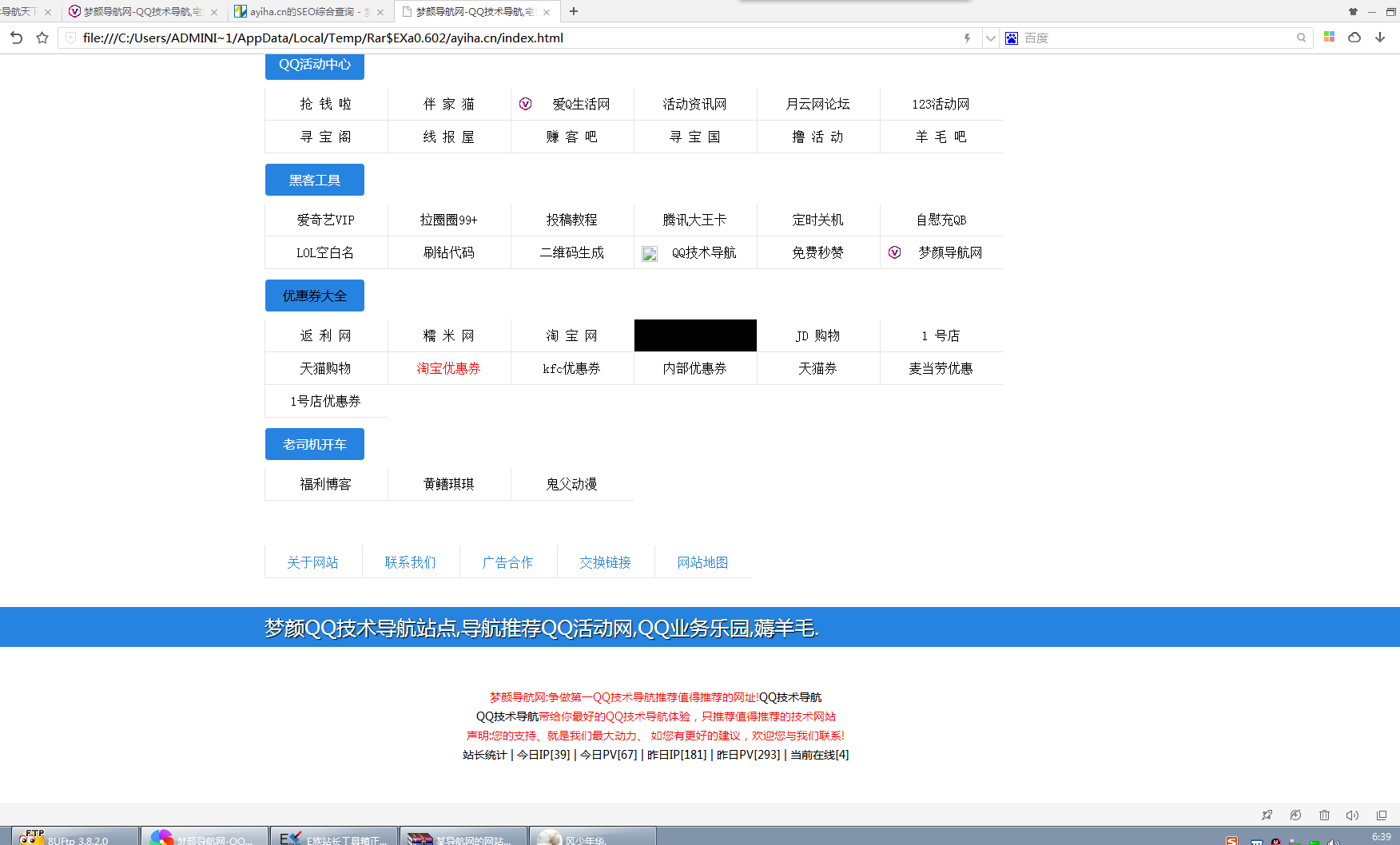Open downloads with the down arrow icon
Screen dimensions: 1400x845
coord(1380,37)
